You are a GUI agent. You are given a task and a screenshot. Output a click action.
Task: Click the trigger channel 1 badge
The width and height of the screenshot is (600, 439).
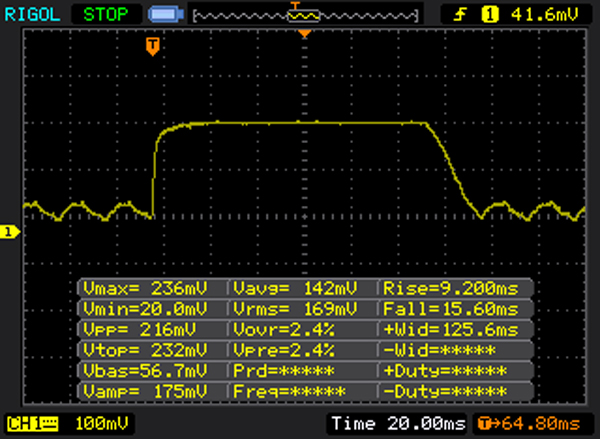(490, 15)
